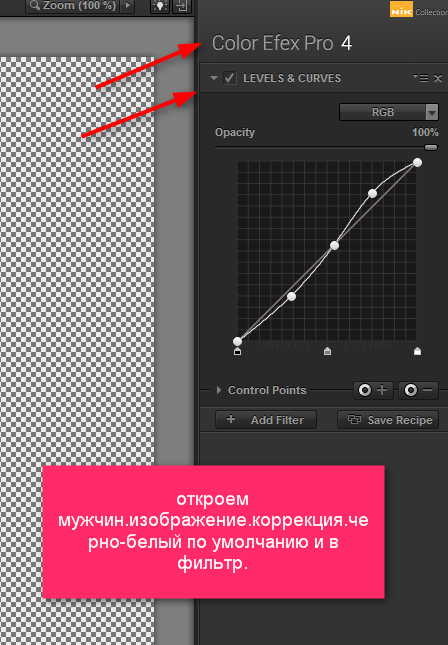Collapse the Levels & Curves filter section
The width and height of the screenshot is (448, 645).
[x=214, y=78]
